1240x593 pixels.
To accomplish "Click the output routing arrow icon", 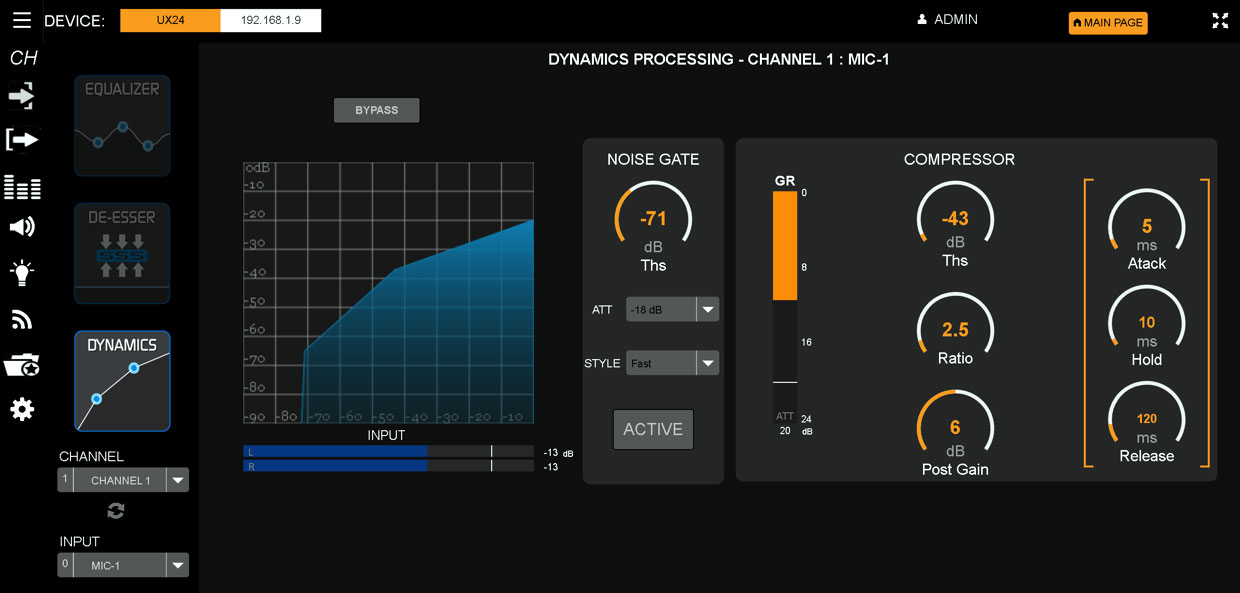I will coord(21,140).
